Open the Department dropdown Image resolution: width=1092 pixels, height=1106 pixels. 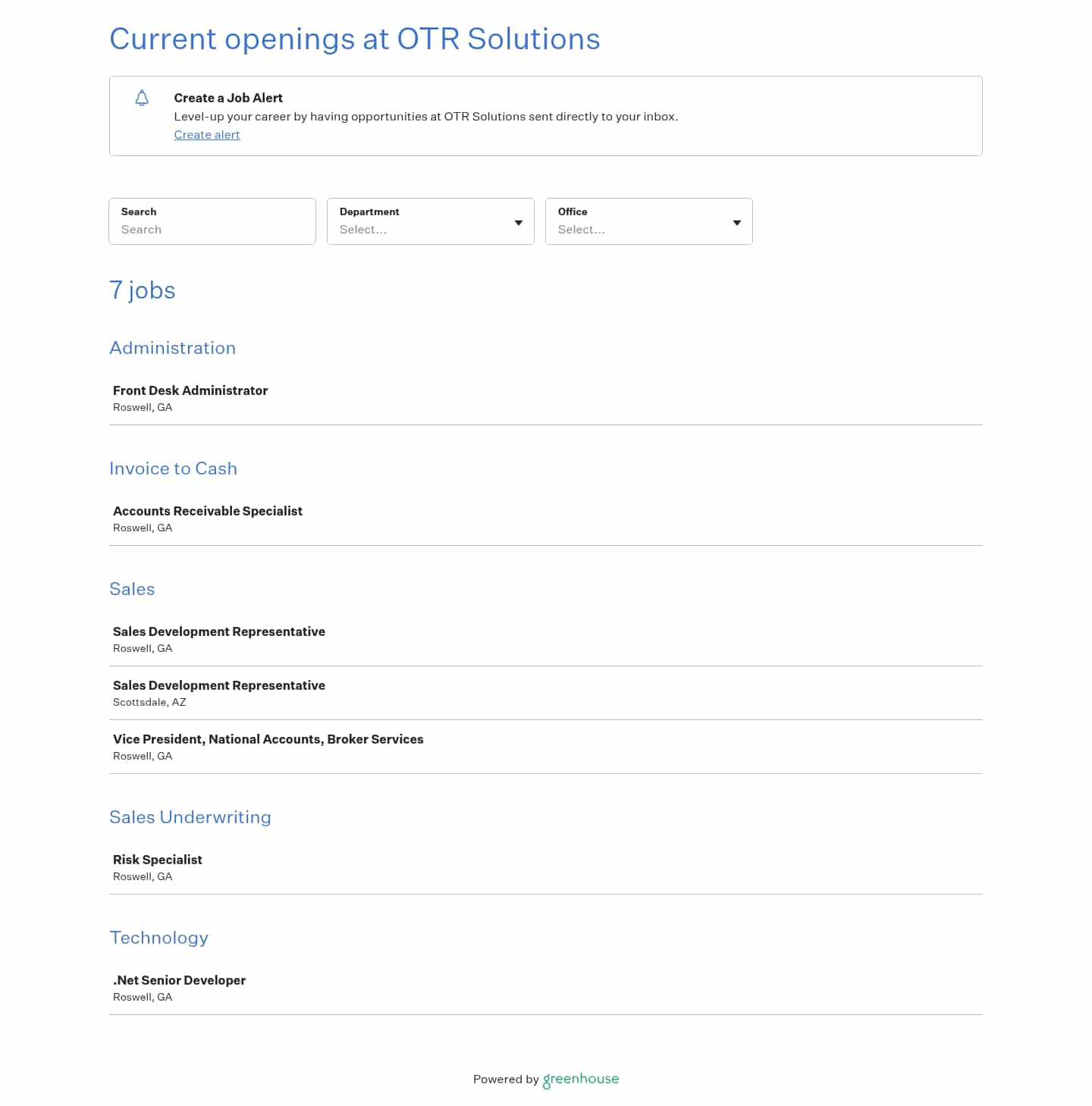tap(431, 221)
